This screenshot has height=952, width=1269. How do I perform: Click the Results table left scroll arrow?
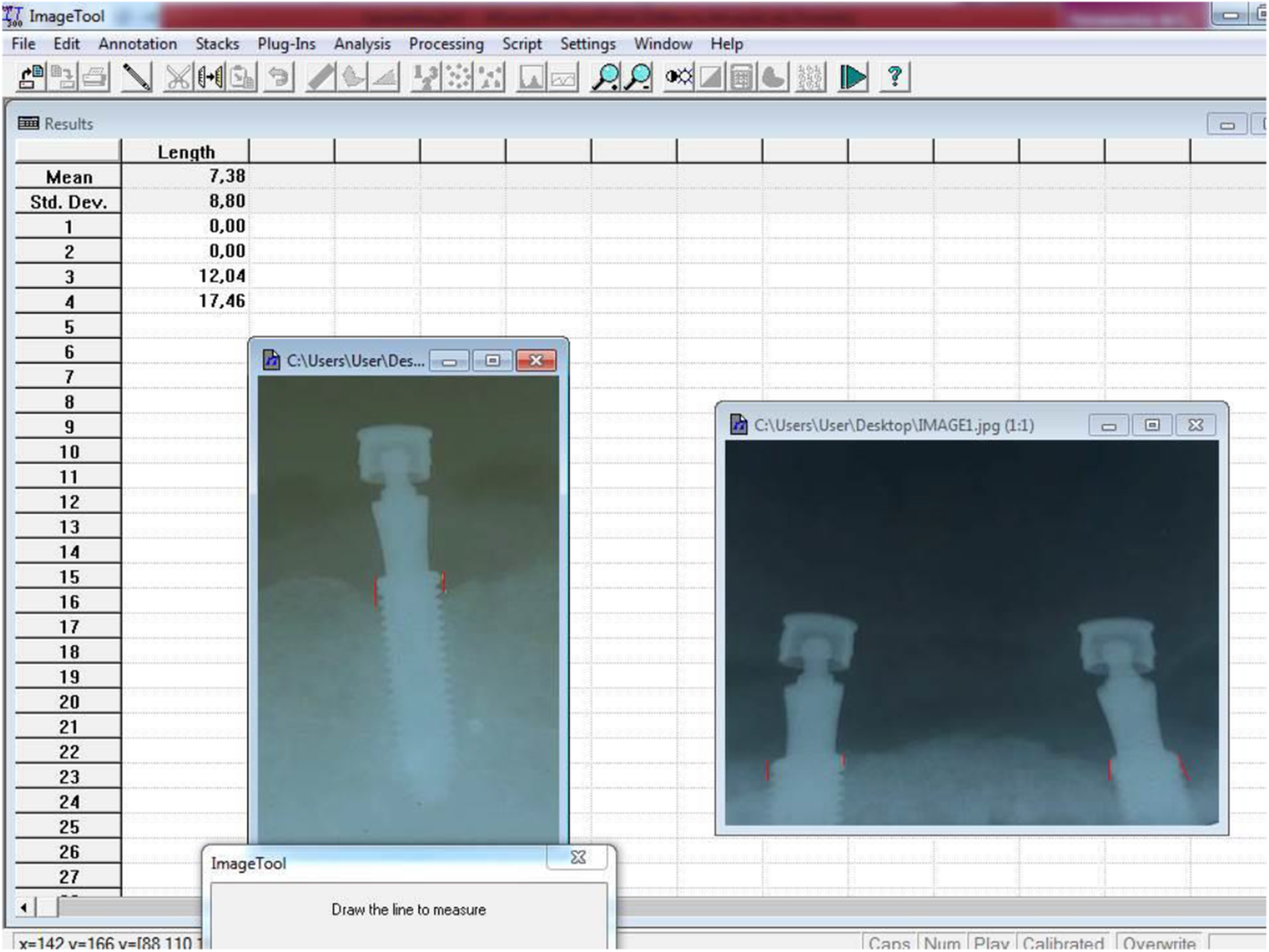(25, 907)
